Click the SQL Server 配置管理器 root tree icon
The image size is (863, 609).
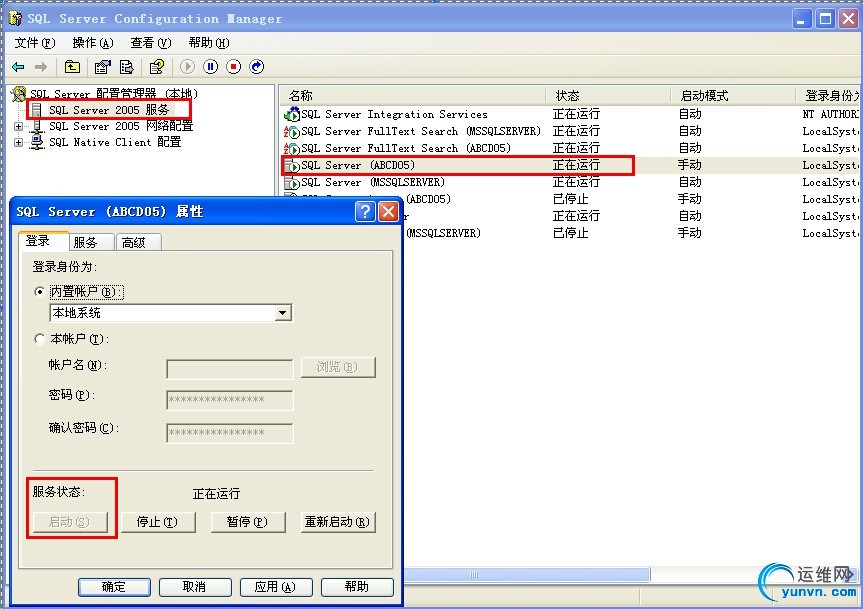(x=19, y=94)
